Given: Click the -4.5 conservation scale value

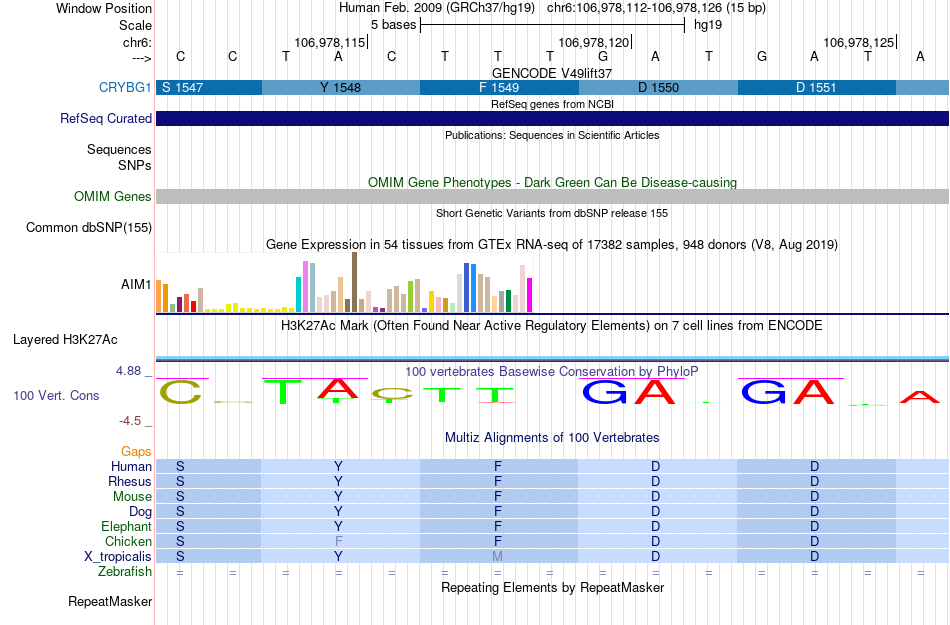Looking at the screenshot, I should [130, 420].
